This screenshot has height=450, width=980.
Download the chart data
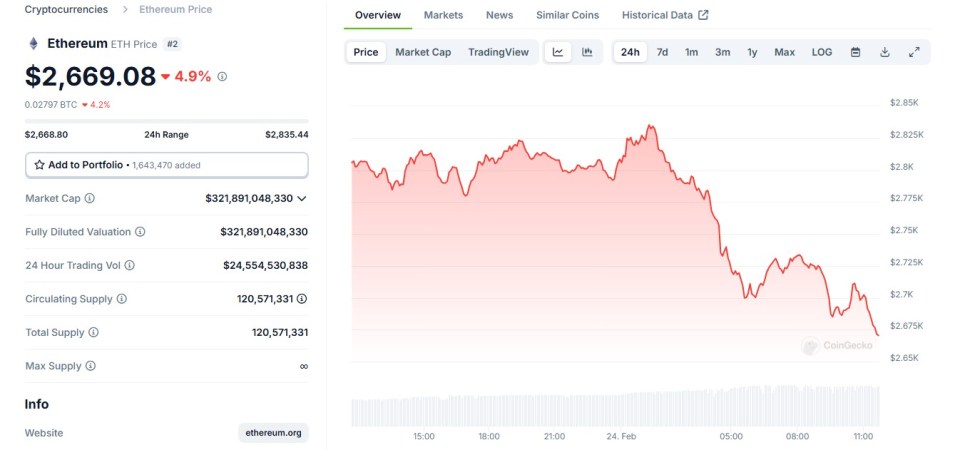pos(885,52)
